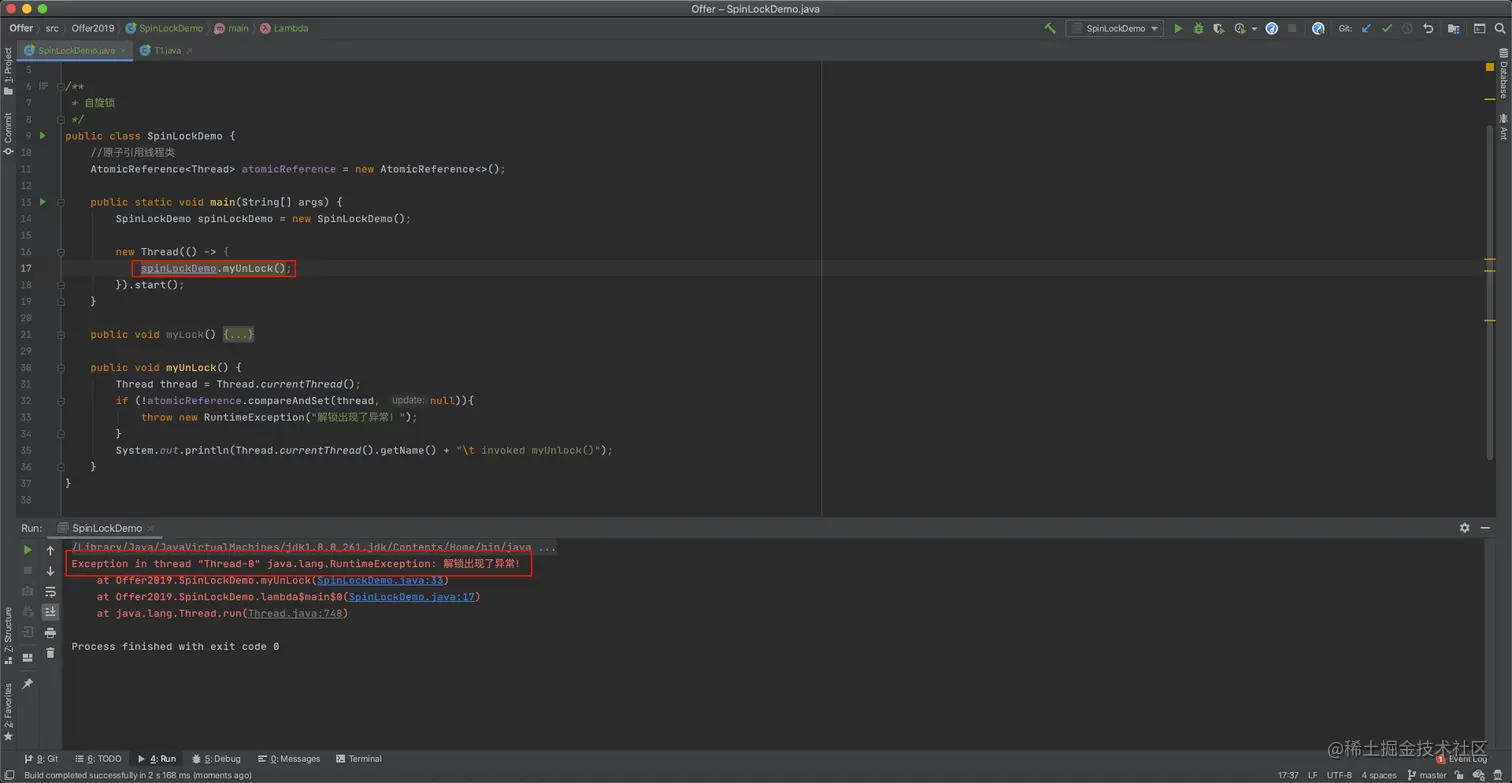1512x783 pixels.
Task: Toggle scroll to end in Run console
Action: [x=50, y=611]
